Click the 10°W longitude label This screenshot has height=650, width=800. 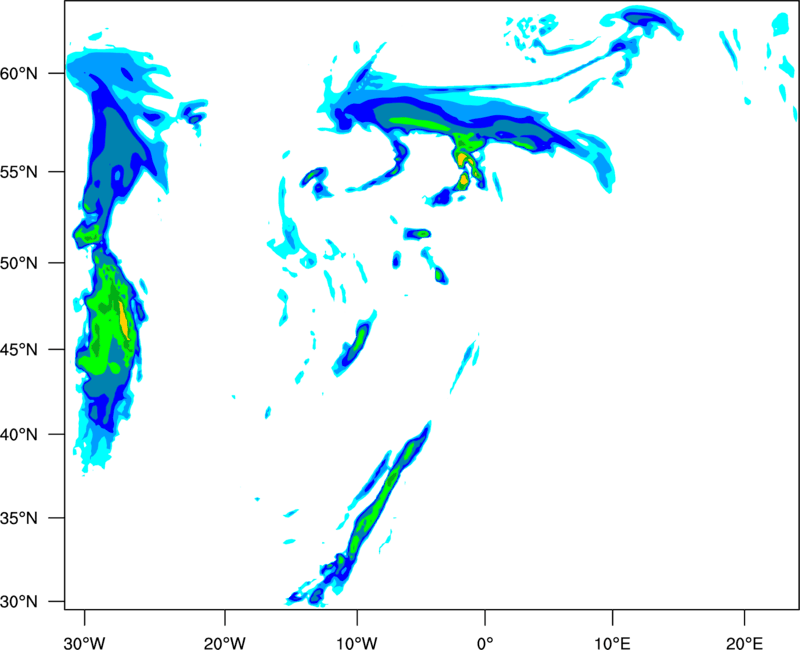click(357, 643)
